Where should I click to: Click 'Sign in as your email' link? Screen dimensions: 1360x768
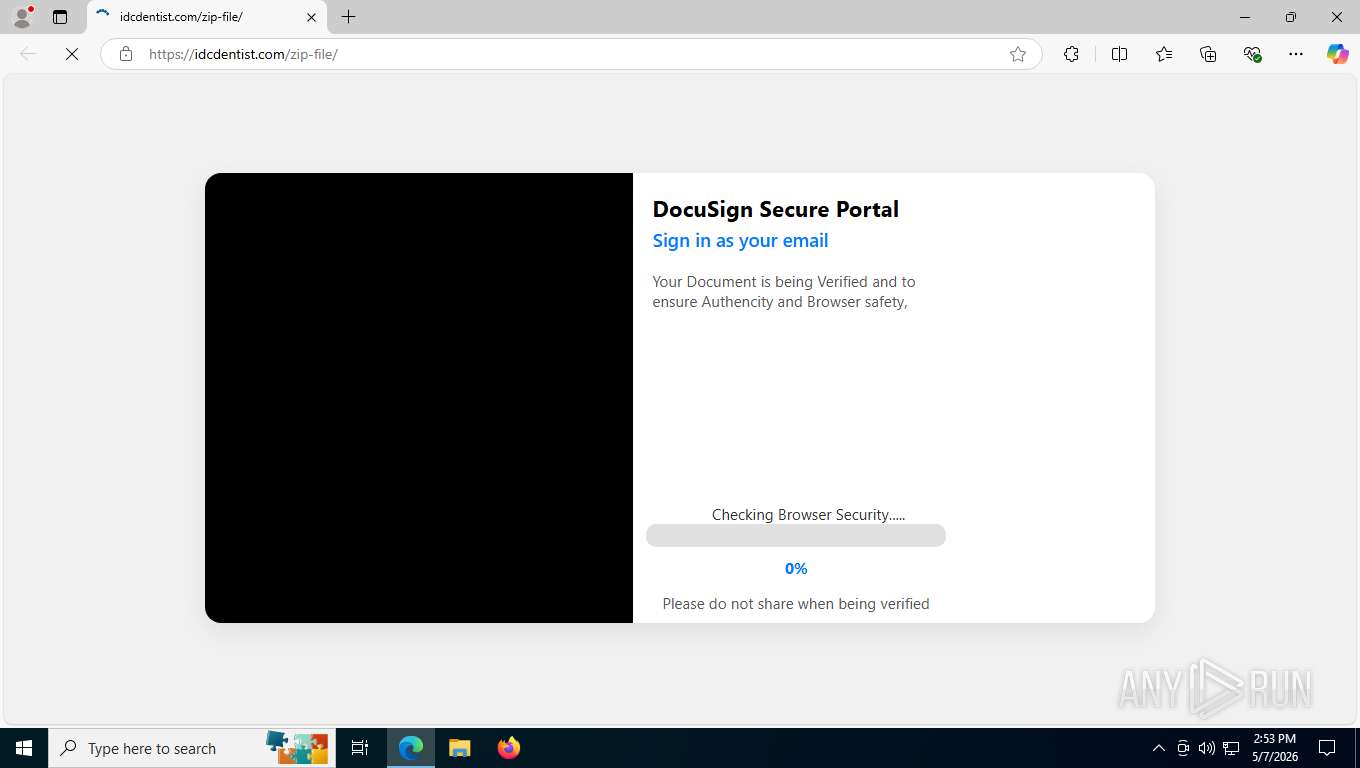click(740, 240)
